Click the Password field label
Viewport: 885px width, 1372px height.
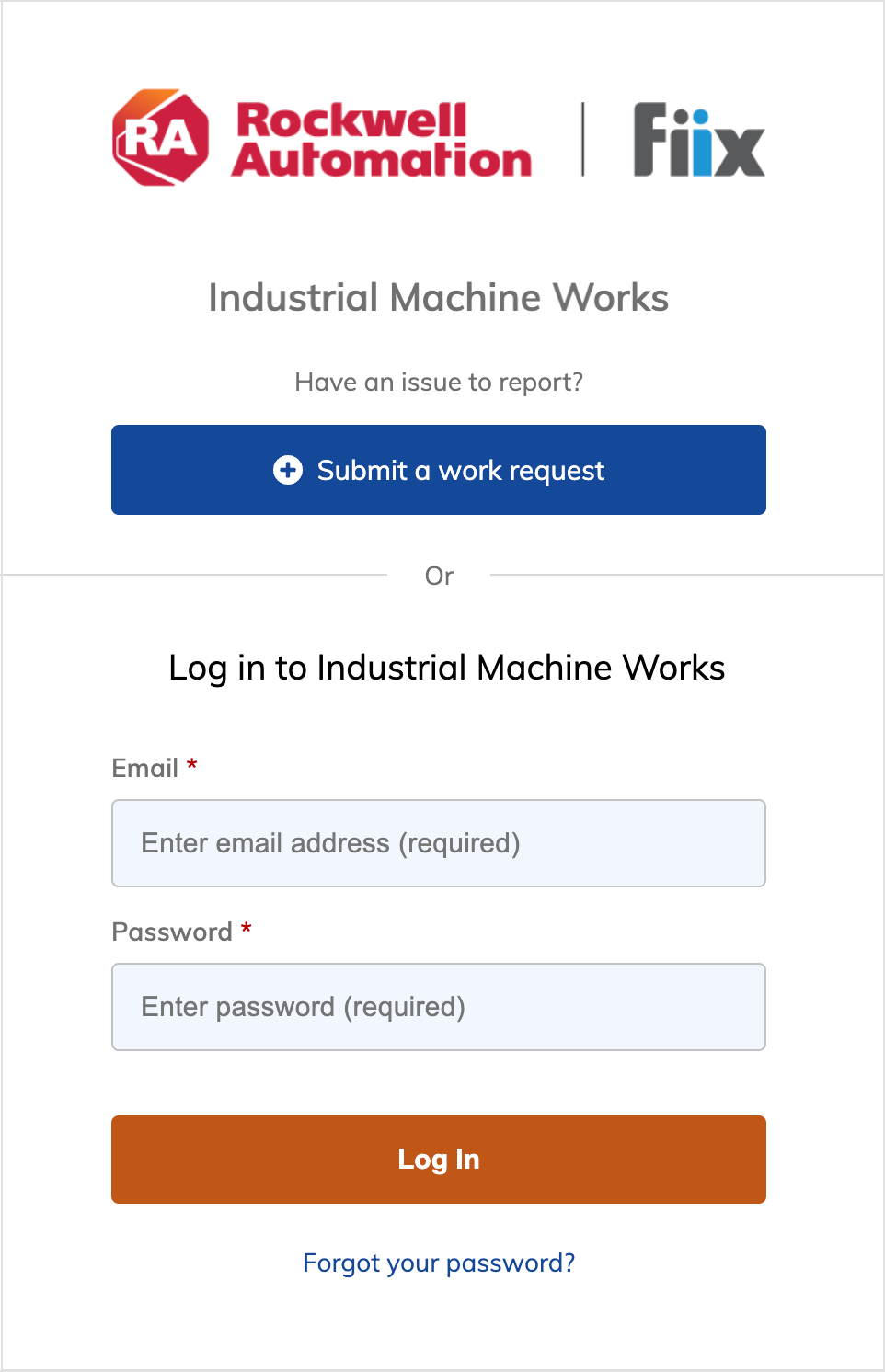pyautogui.click(x=172, y=932)
